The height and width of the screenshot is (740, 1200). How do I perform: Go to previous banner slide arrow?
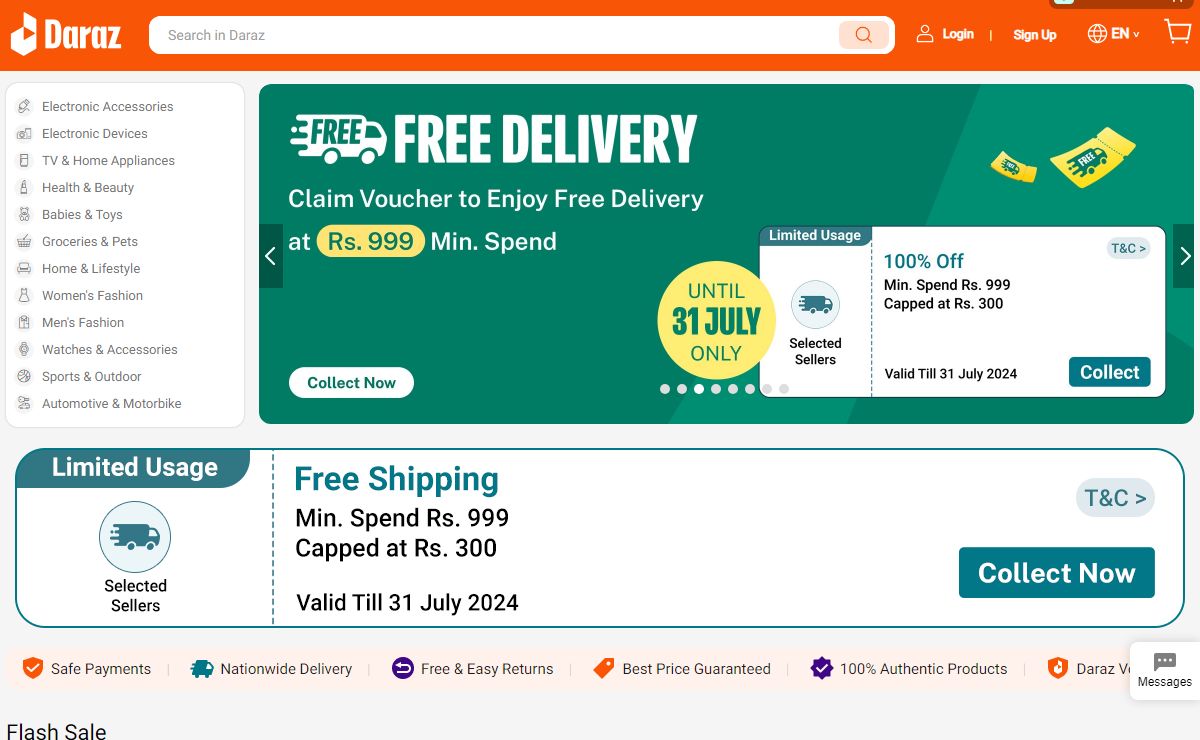270,256
